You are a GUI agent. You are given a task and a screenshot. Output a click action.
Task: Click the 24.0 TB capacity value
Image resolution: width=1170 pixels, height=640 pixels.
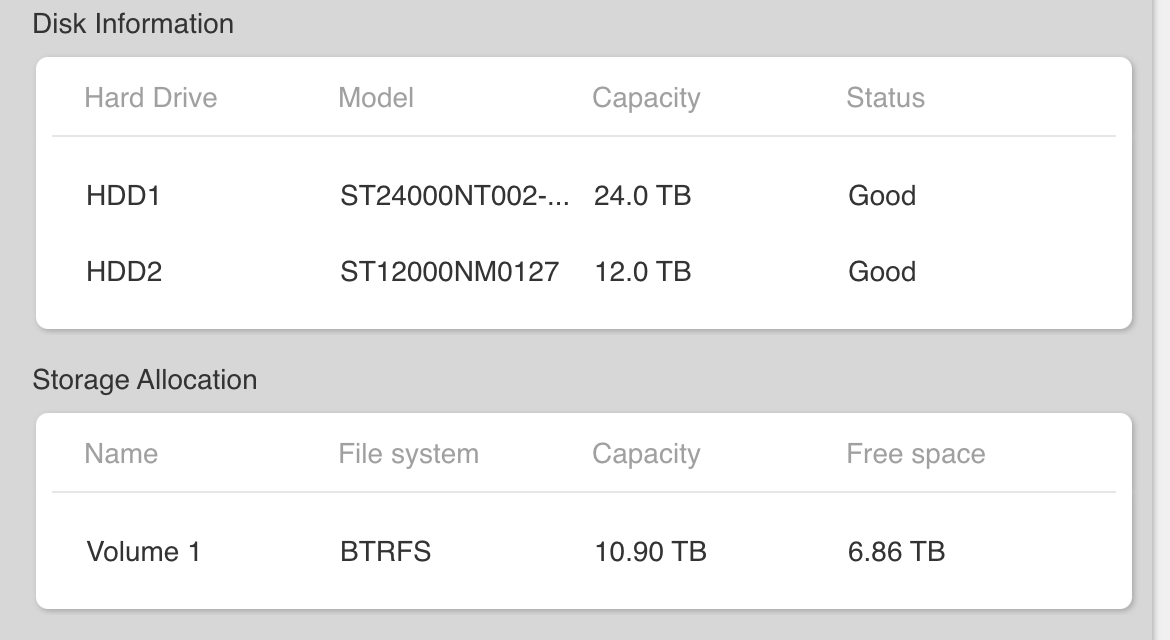pyautogui.click(x=642, y=195)
